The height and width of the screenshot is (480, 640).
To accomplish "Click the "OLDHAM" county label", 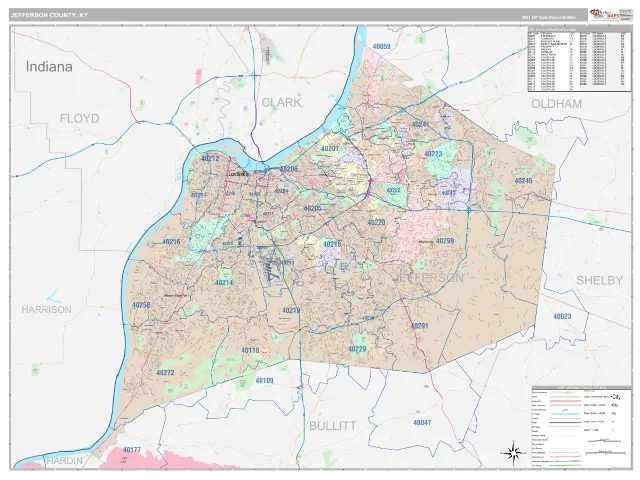I will (x=556, y=104).
